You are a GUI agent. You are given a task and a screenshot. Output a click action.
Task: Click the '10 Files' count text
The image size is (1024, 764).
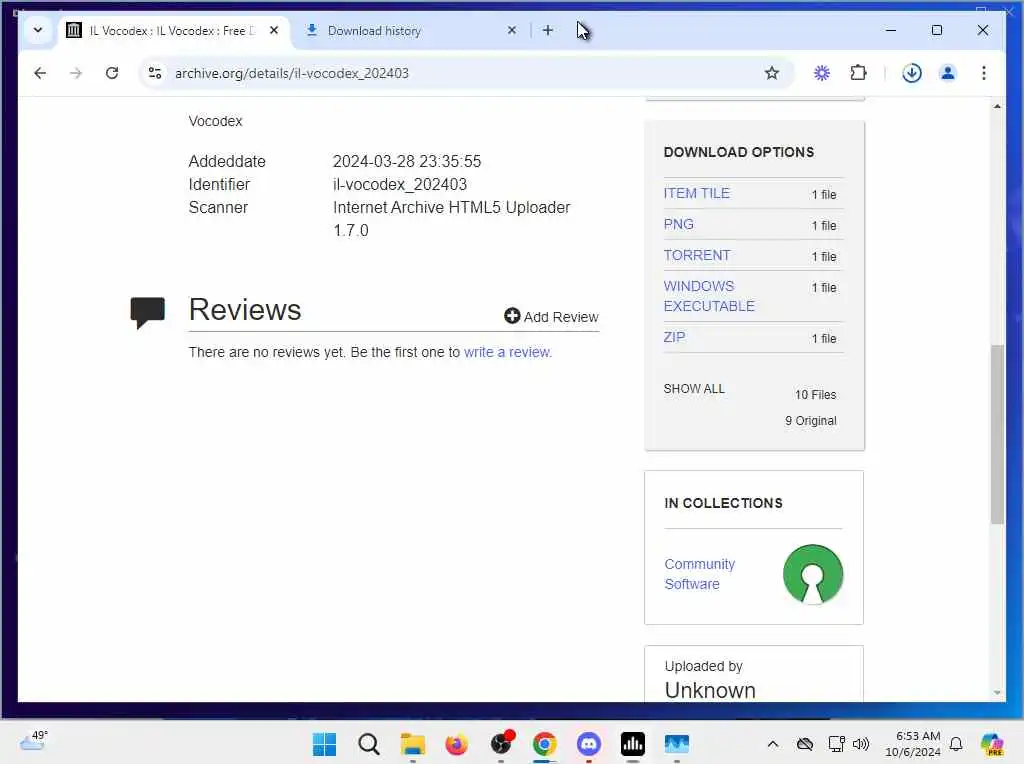point(815,394)
